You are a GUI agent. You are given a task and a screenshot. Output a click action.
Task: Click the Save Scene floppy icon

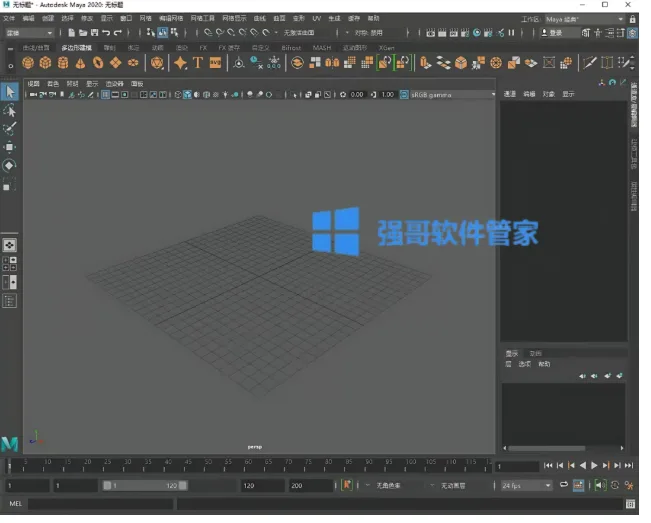pyautogui.click(x=95, y=33)
